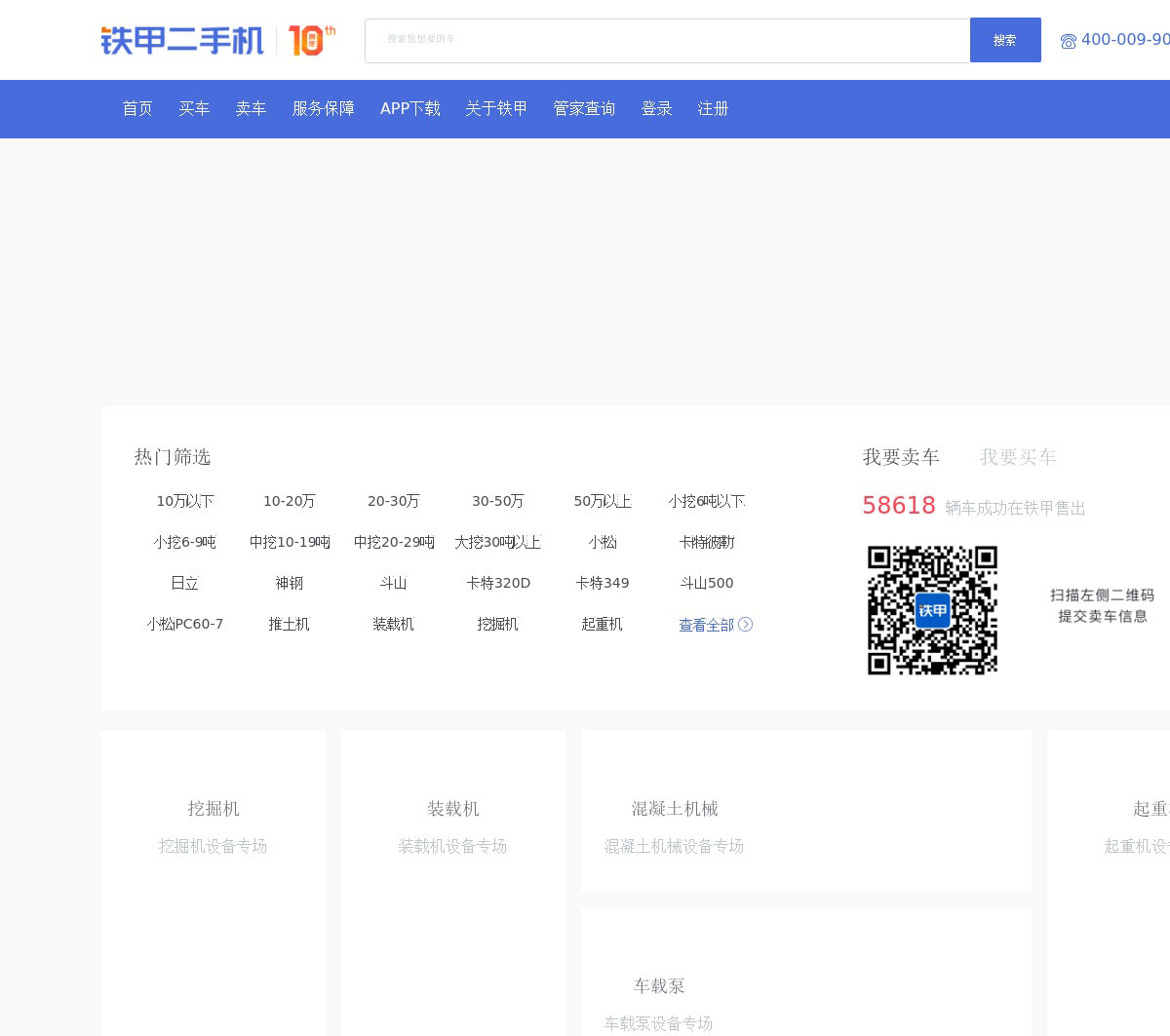Click the 10th anniversary badge icon

(311, 41)
